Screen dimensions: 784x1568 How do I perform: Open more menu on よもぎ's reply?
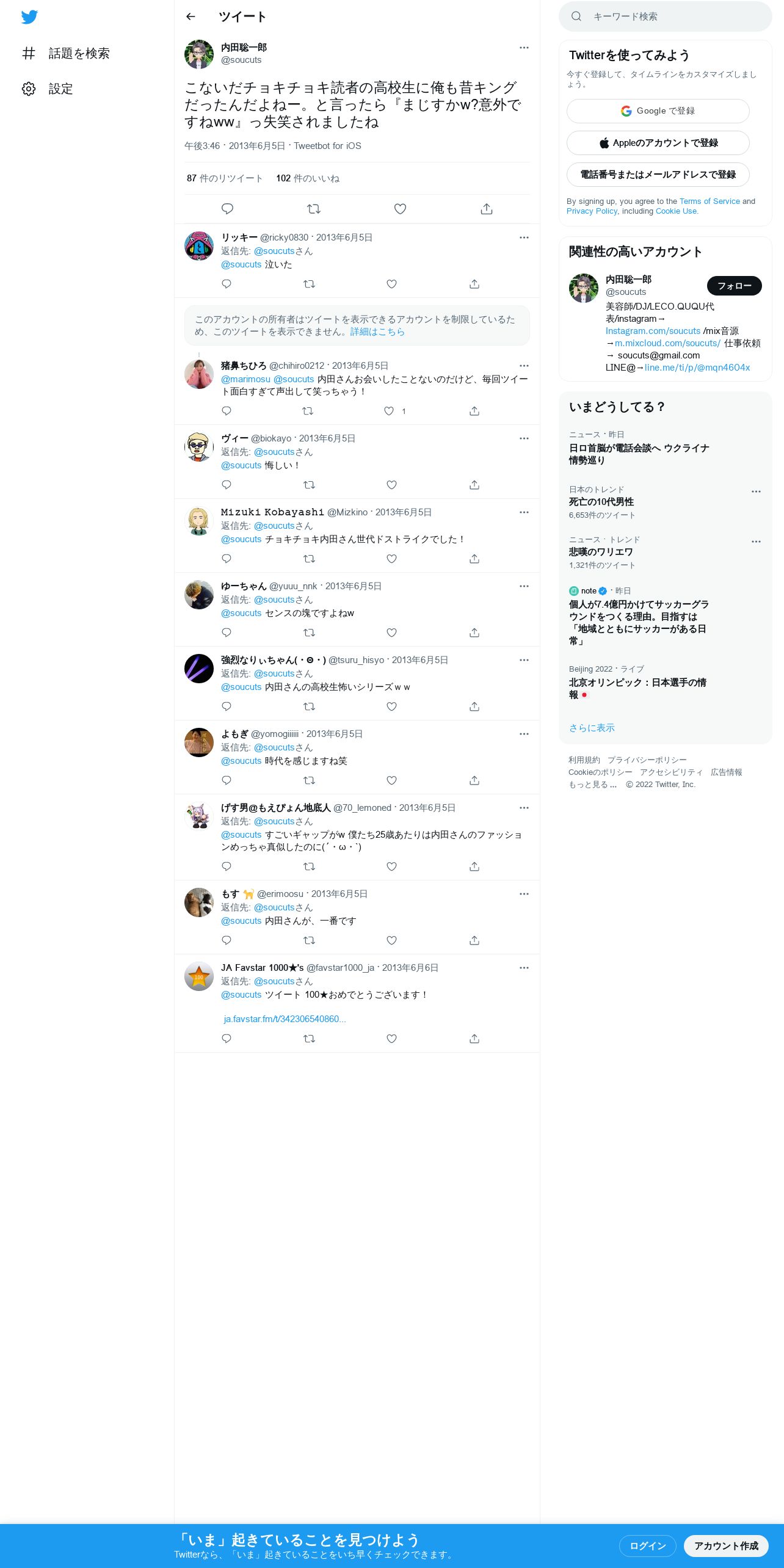(x=524, y=734)
